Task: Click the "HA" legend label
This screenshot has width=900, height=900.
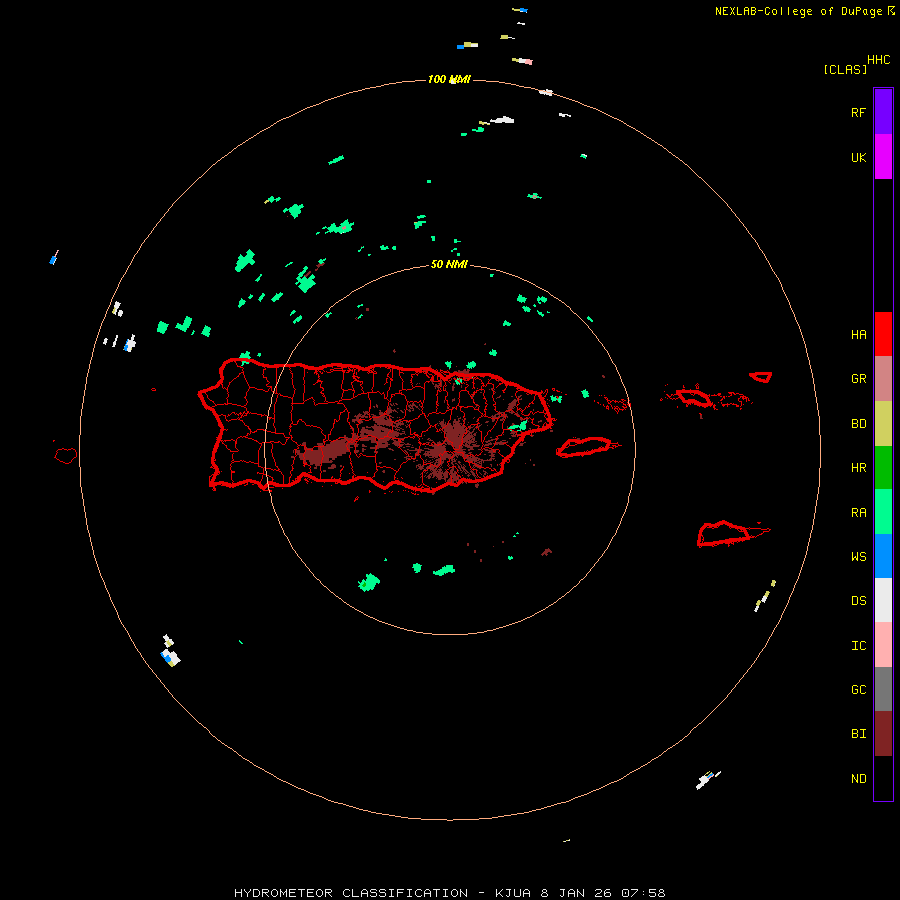Action: (859, 334)
